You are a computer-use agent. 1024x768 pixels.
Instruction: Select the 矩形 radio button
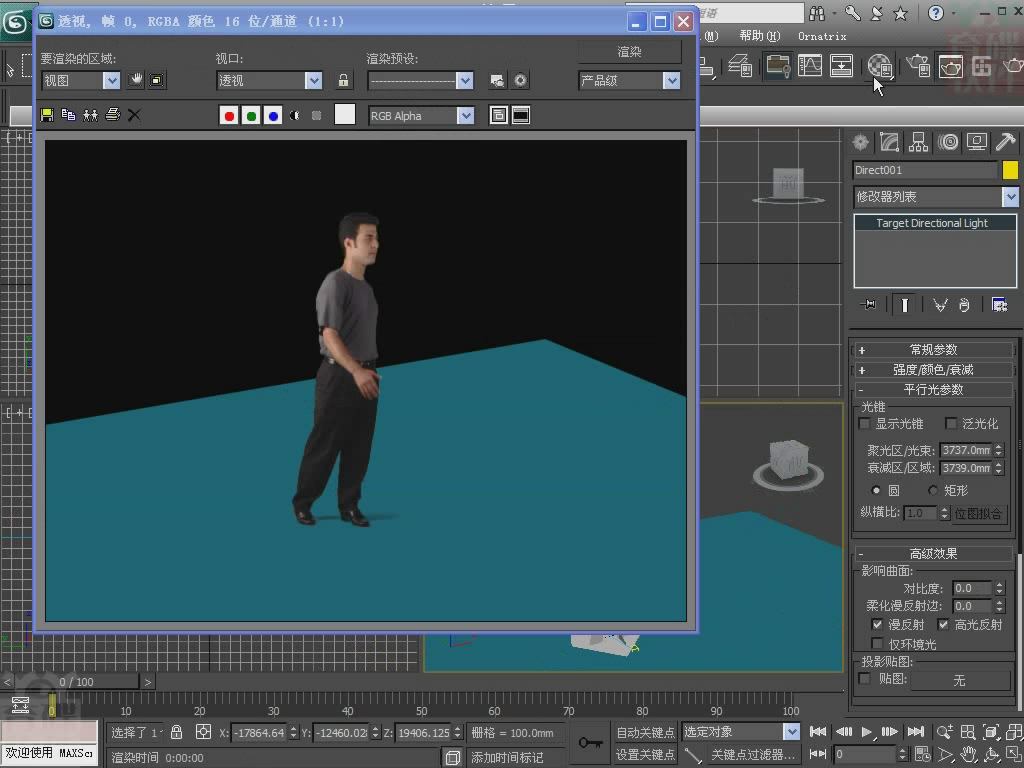click(x=933, y=490)
